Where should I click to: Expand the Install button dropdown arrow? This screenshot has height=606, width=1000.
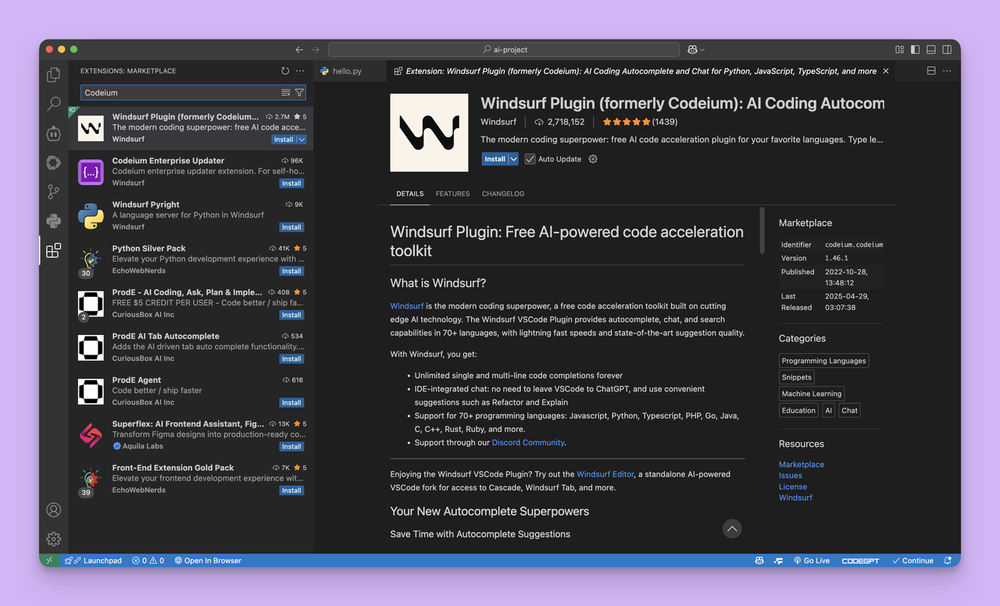(511, 158)
